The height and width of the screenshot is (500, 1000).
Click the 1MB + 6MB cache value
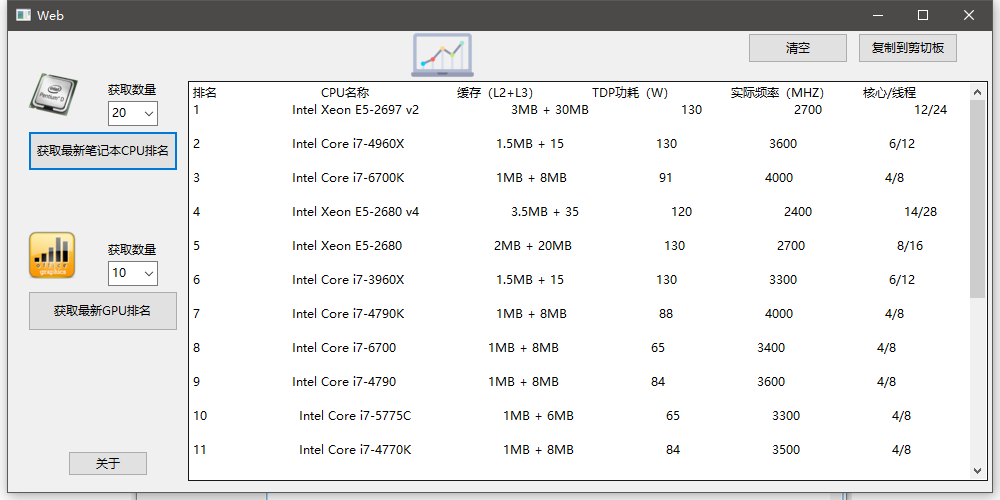(x=538, y=416)
